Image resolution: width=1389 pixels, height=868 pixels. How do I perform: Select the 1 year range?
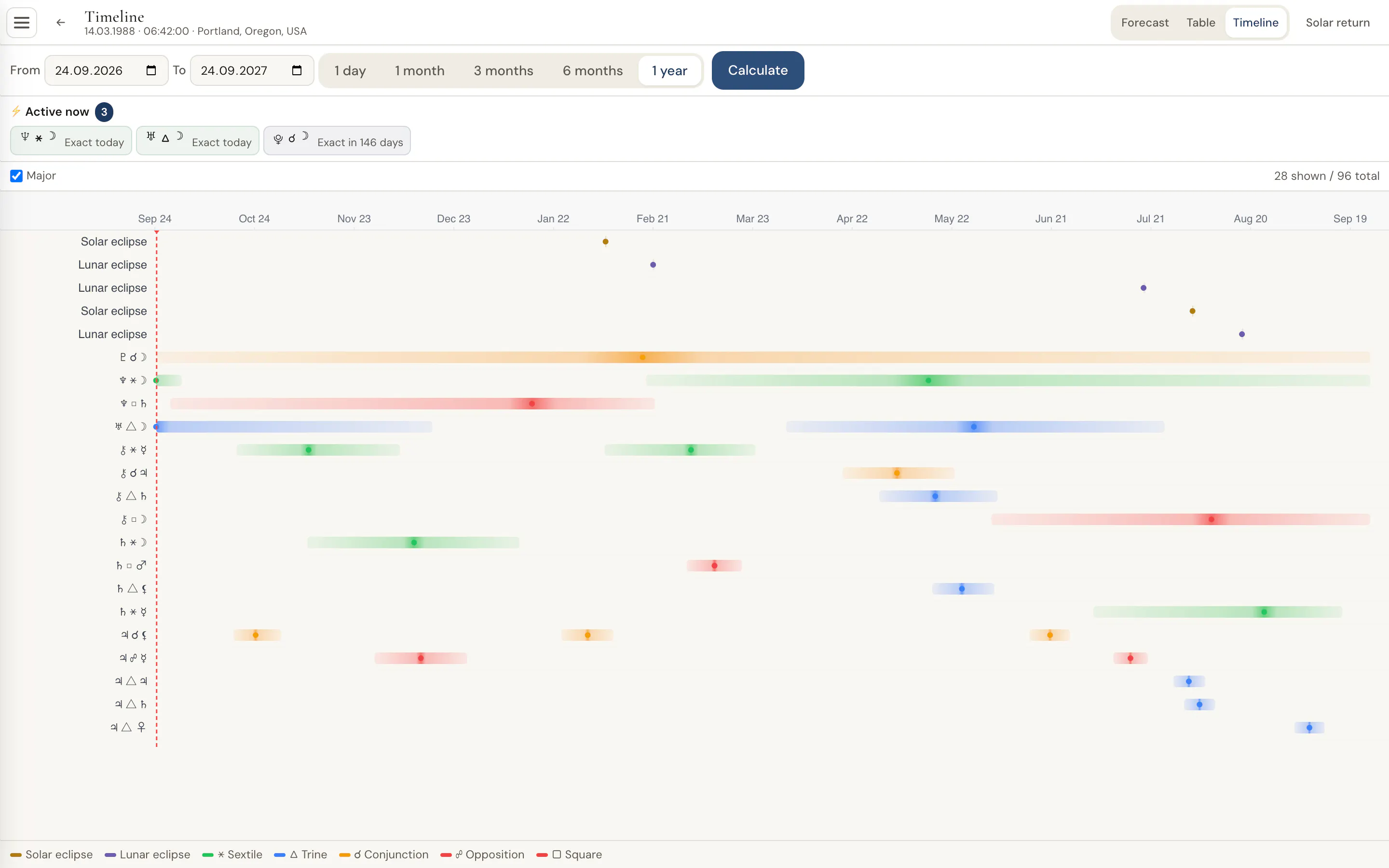point(669,70)
